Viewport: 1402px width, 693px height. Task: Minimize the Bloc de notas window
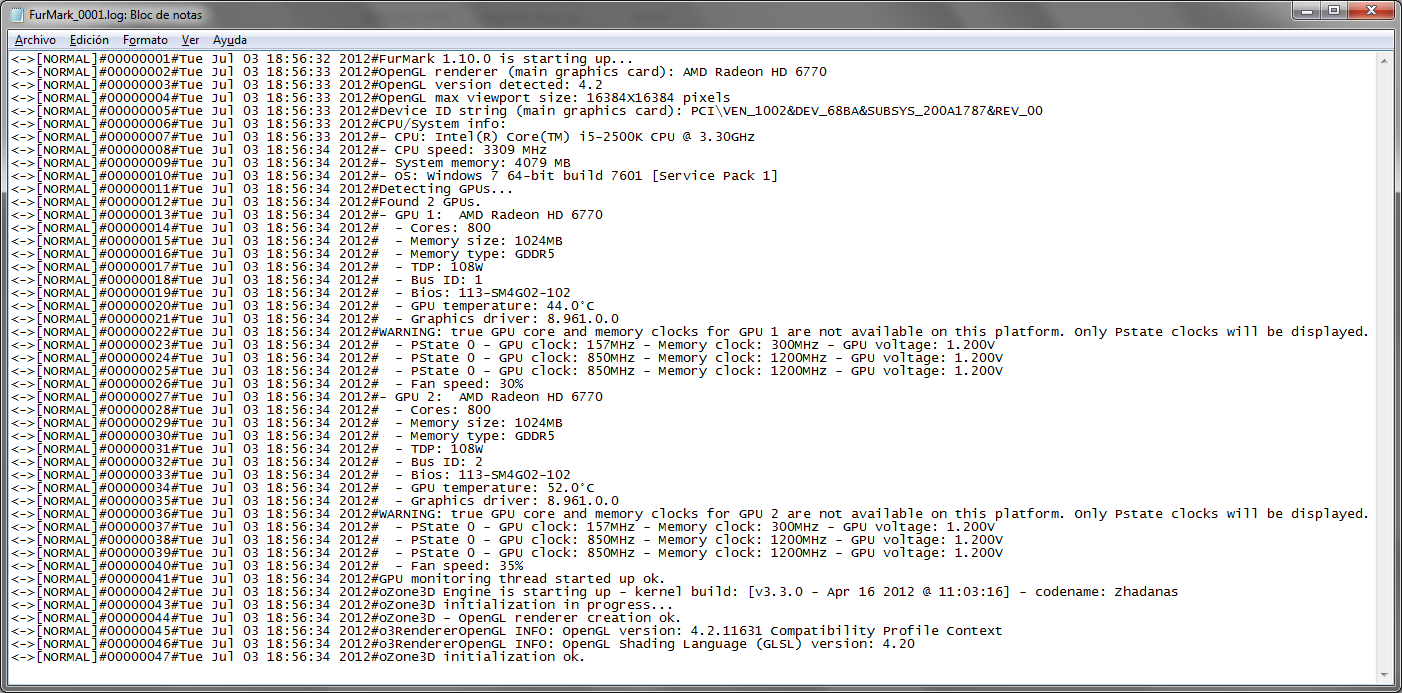coord(1304,11)
